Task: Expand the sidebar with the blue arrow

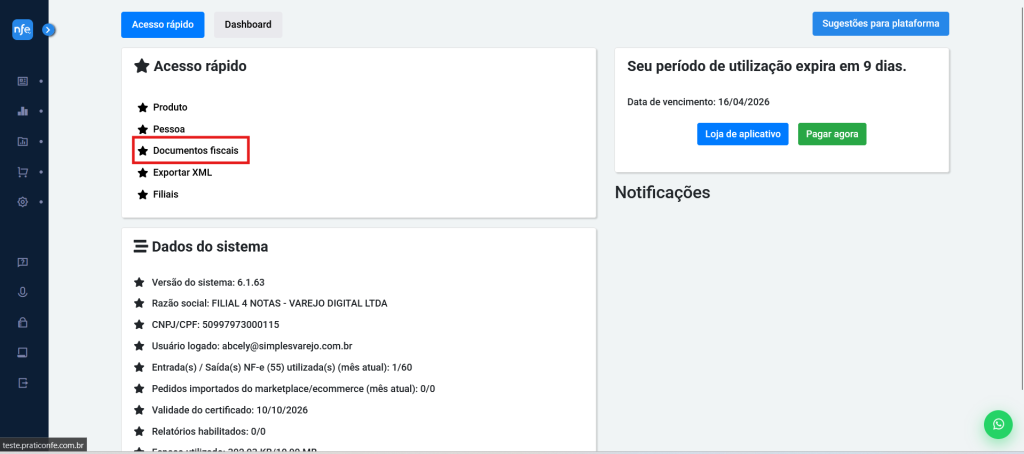Action: click(48, 30)
